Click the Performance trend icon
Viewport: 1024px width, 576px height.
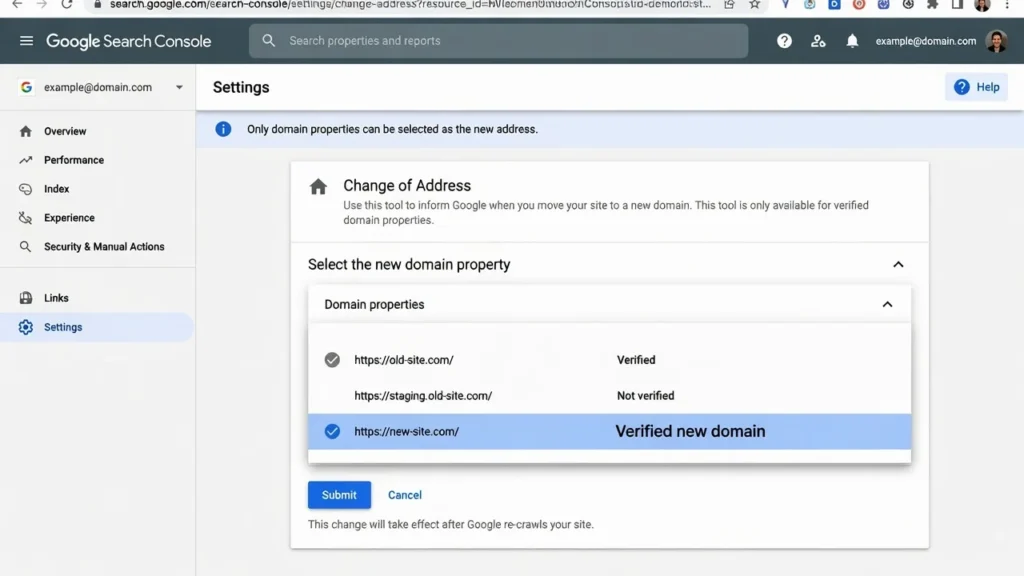(25, 160)
